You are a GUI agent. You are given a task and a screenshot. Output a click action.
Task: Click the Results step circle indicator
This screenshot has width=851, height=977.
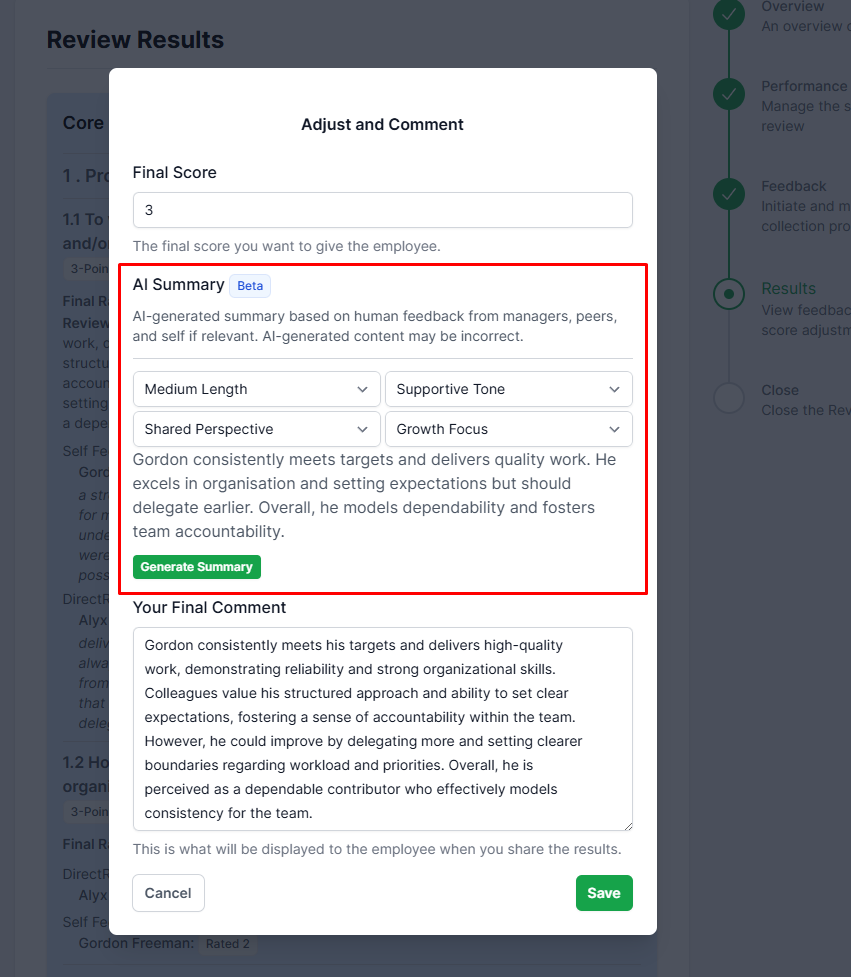728,294
